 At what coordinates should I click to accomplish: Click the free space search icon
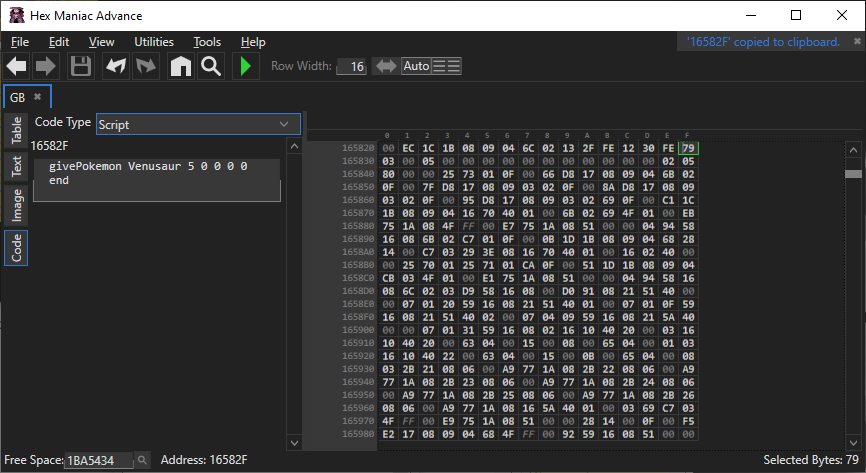[x=142, y=460]
